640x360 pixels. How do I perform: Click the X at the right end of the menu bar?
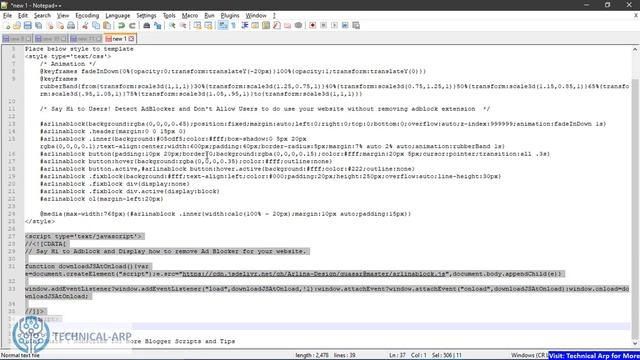tap(636, 16)
